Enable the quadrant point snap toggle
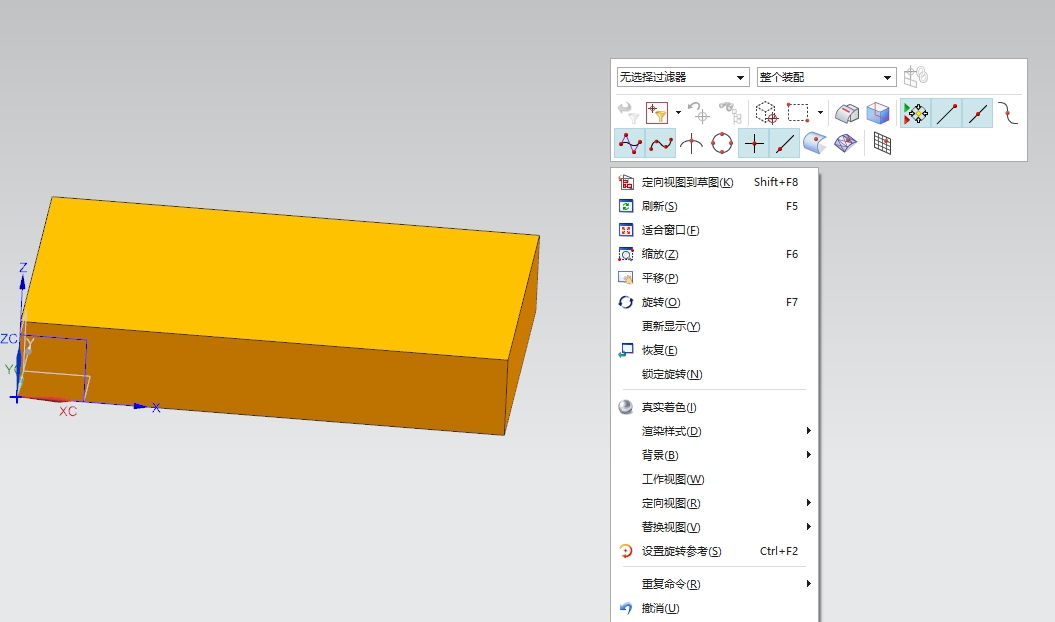 coord(722,143)
